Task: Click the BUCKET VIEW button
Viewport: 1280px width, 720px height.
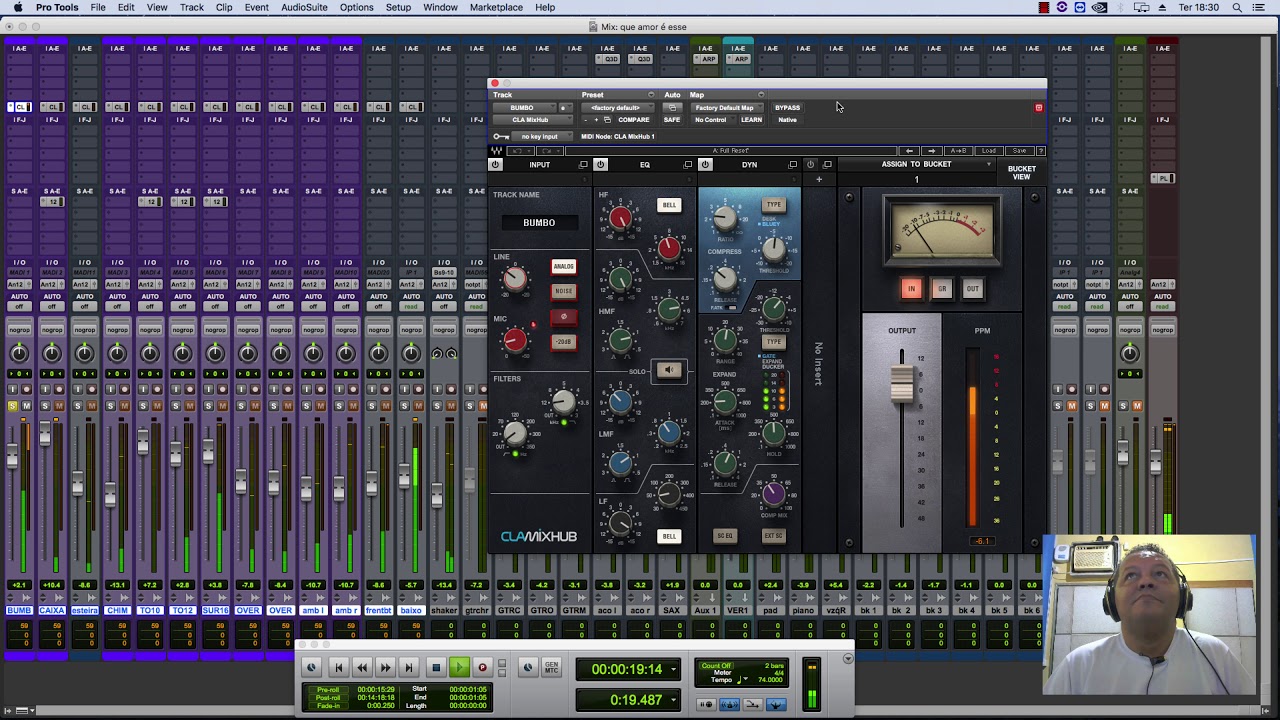Action: pos(1021,173)
